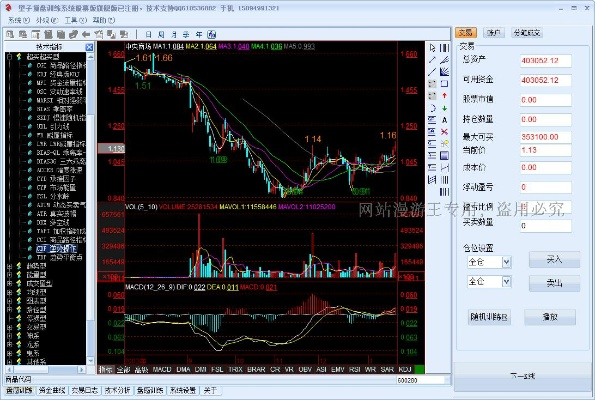Screen dimensions: 595x400
Task: Close the 技术指标 panel with X icon
Action: click(89, 47)
